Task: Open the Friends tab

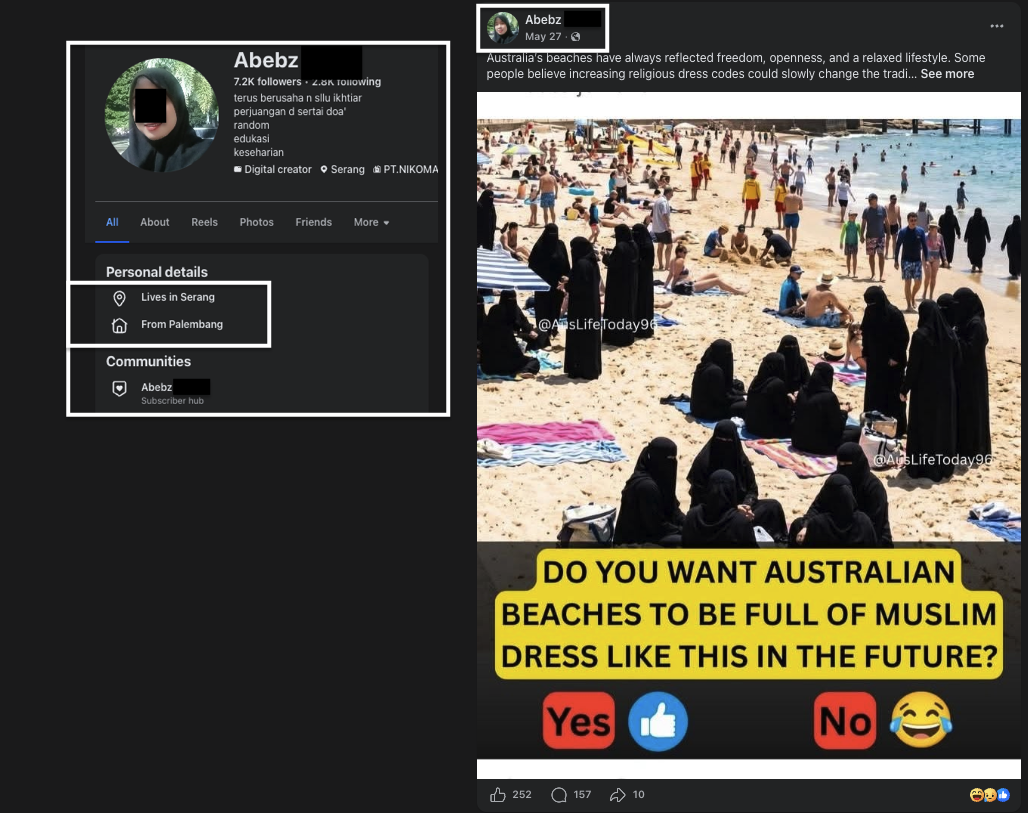Action: (313, 222)
